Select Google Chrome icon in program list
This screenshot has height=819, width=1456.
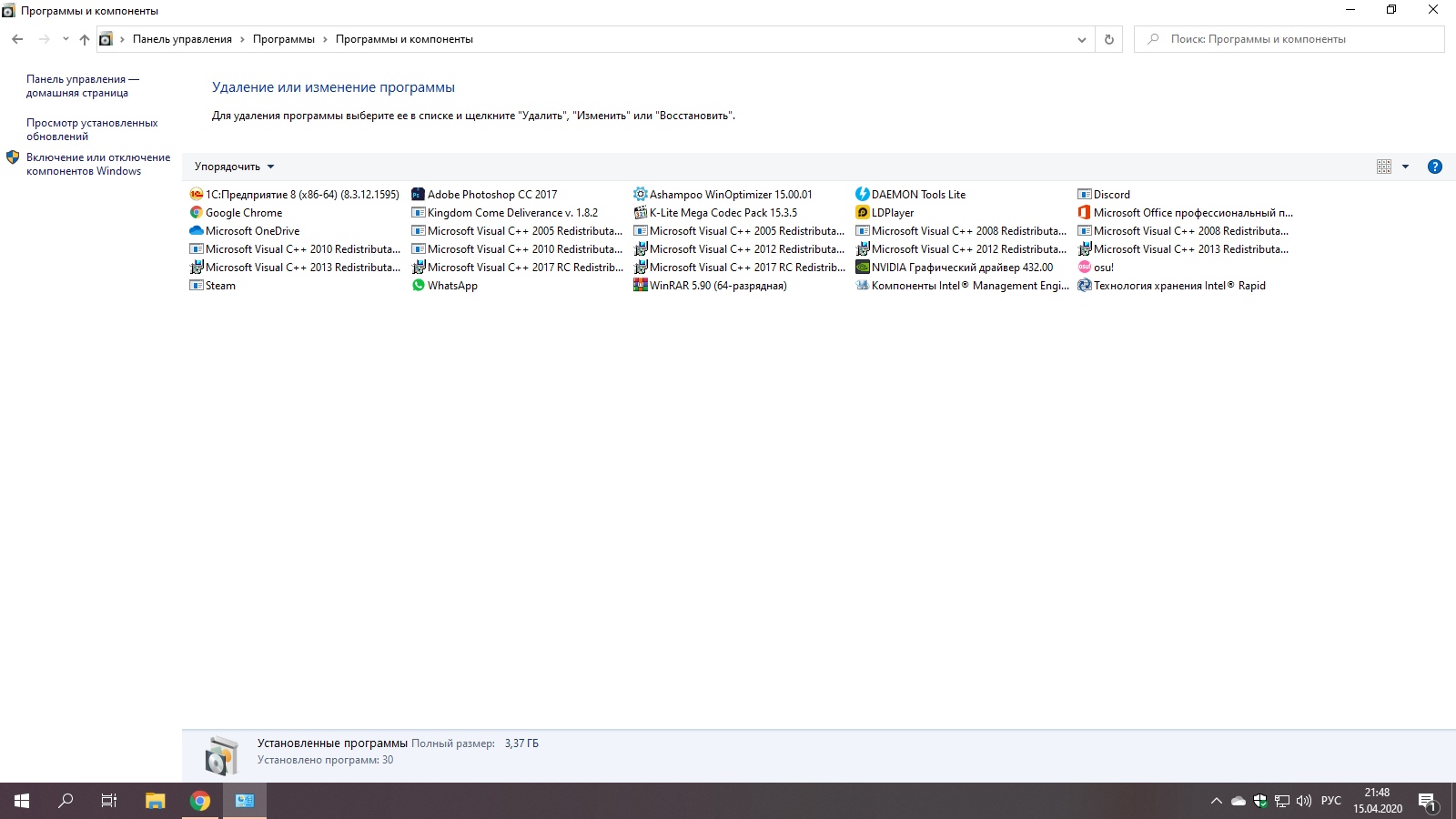point(196,212)
